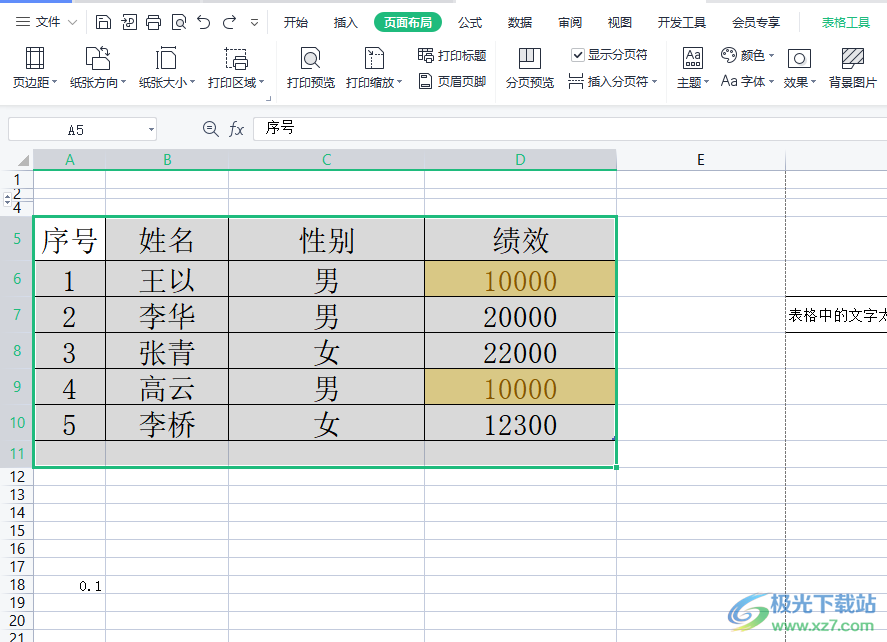Click the print preview magnifier icon in quick toolbar
The image size is (887, 642).
179,22
